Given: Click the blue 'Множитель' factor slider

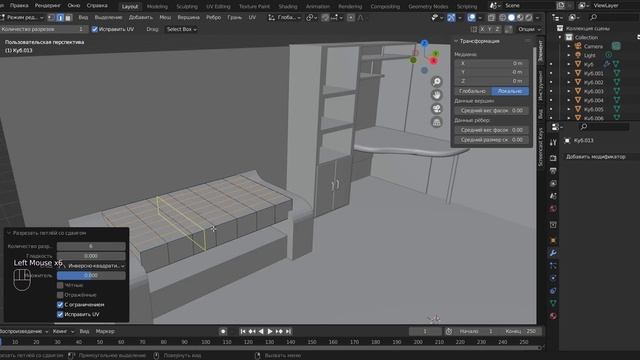Looking at the screenshot, I should (x=91, y=276).
